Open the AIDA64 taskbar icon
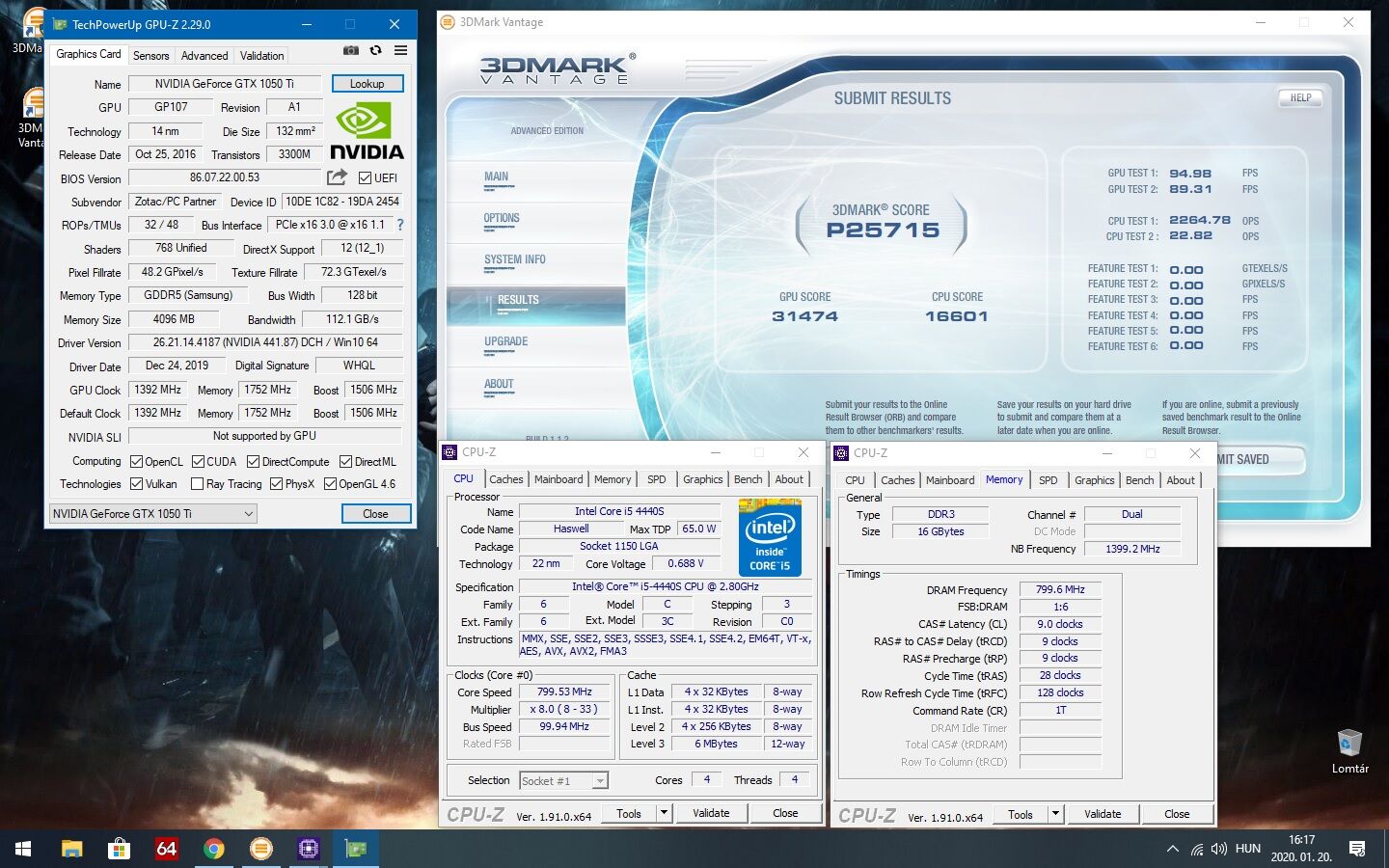The width and height of the screenshot is (1389, 868). pyautogui.click(x=166, y=849)
